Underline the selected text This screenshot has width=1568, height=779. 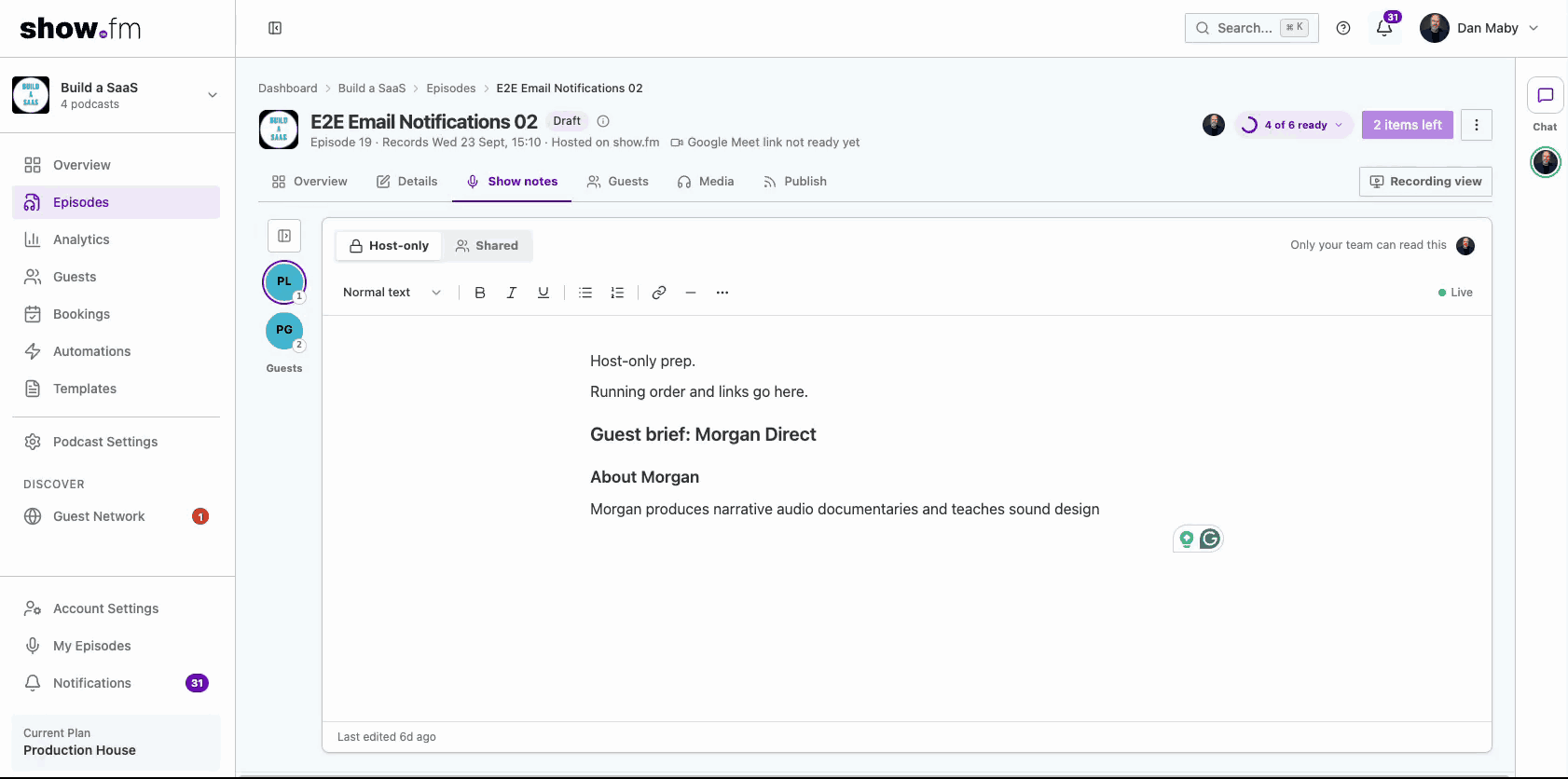pyautogui.click(x=543, y=293)
